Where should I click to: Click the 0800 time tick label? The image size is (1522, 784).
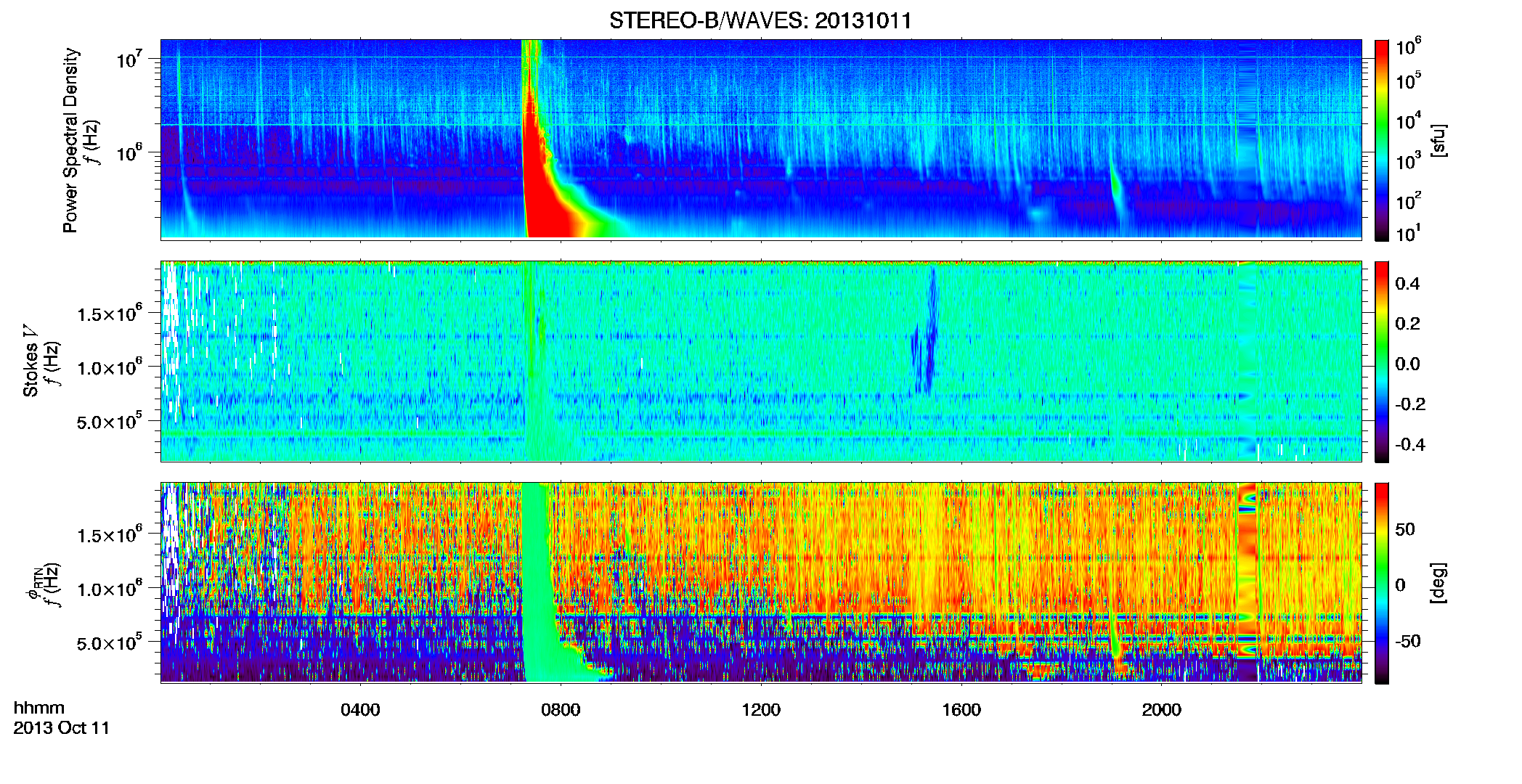[561, 710]
